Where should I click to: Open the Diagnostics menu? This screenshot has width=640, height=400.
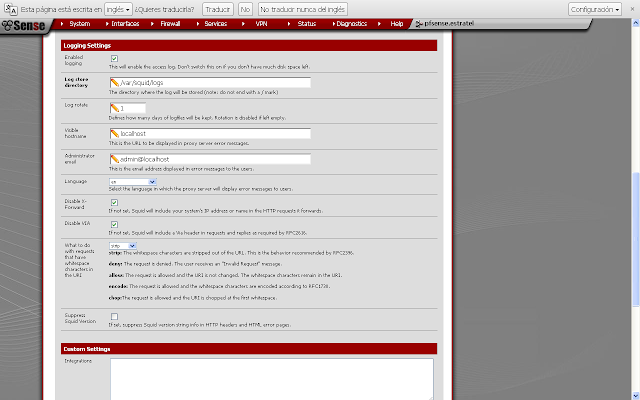[351, 24]
